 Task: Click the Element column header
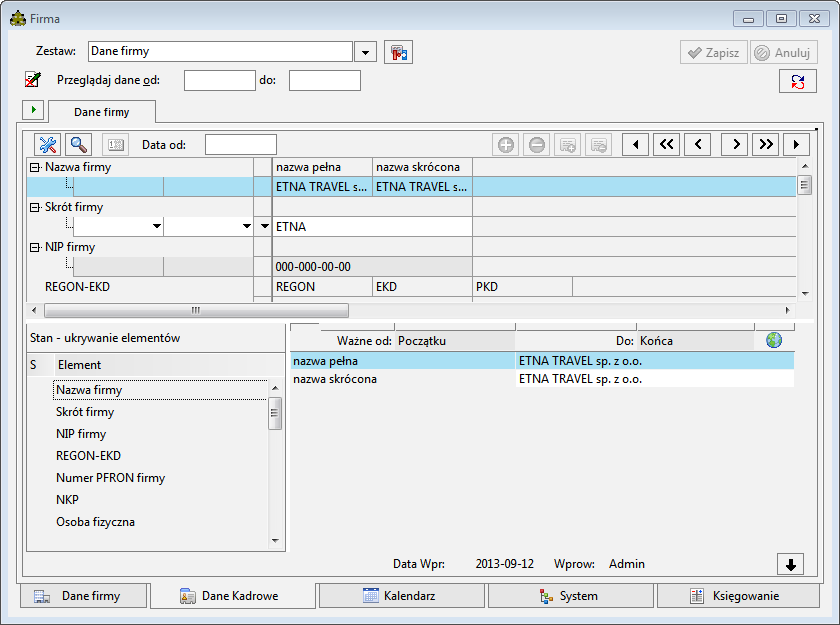click(x=169, y=365)
